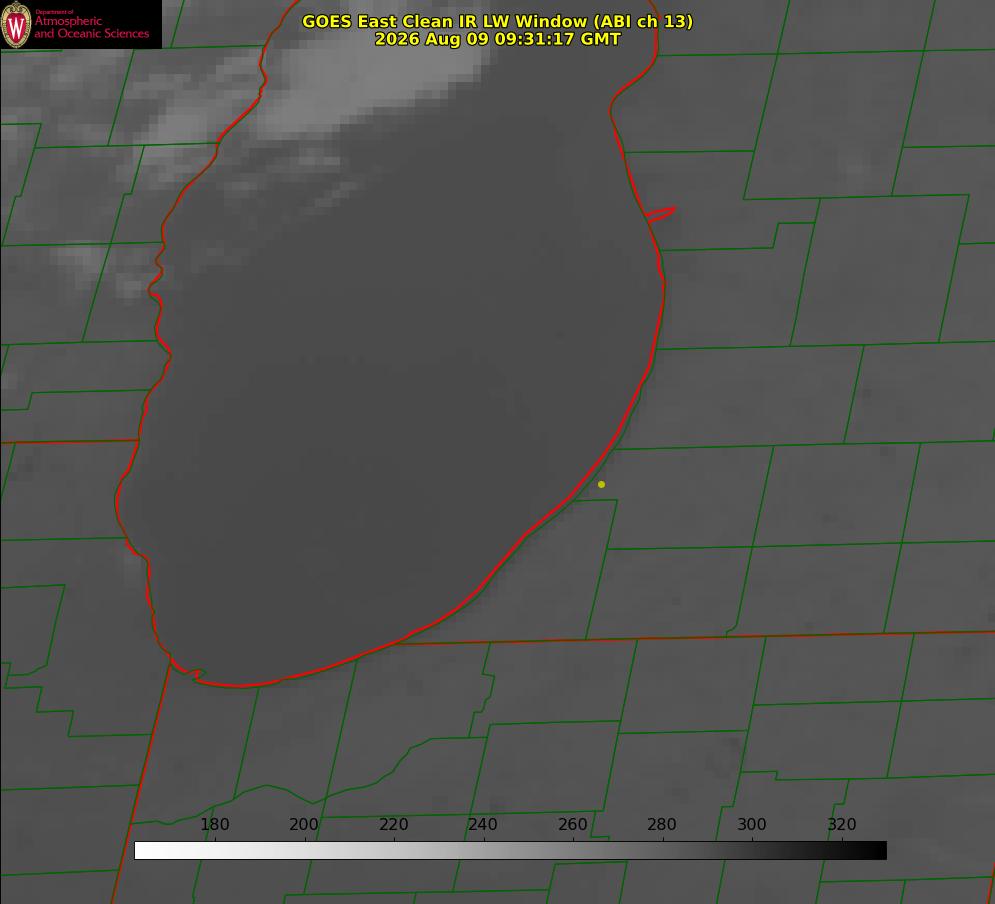The image size is (995, 904).
Task: Click the 300 label on the colorbar
Action: pos(752,824)
